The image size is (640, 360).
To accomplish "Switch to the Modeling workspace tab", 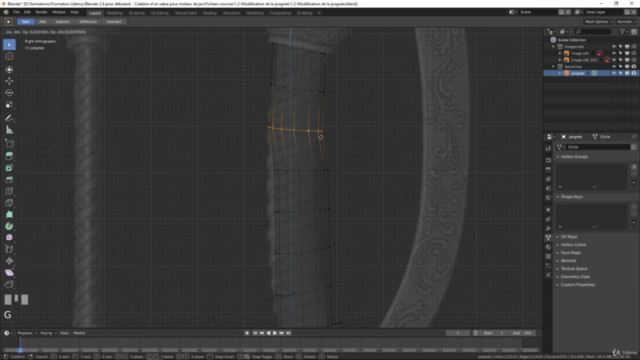I will pos(115,13).
